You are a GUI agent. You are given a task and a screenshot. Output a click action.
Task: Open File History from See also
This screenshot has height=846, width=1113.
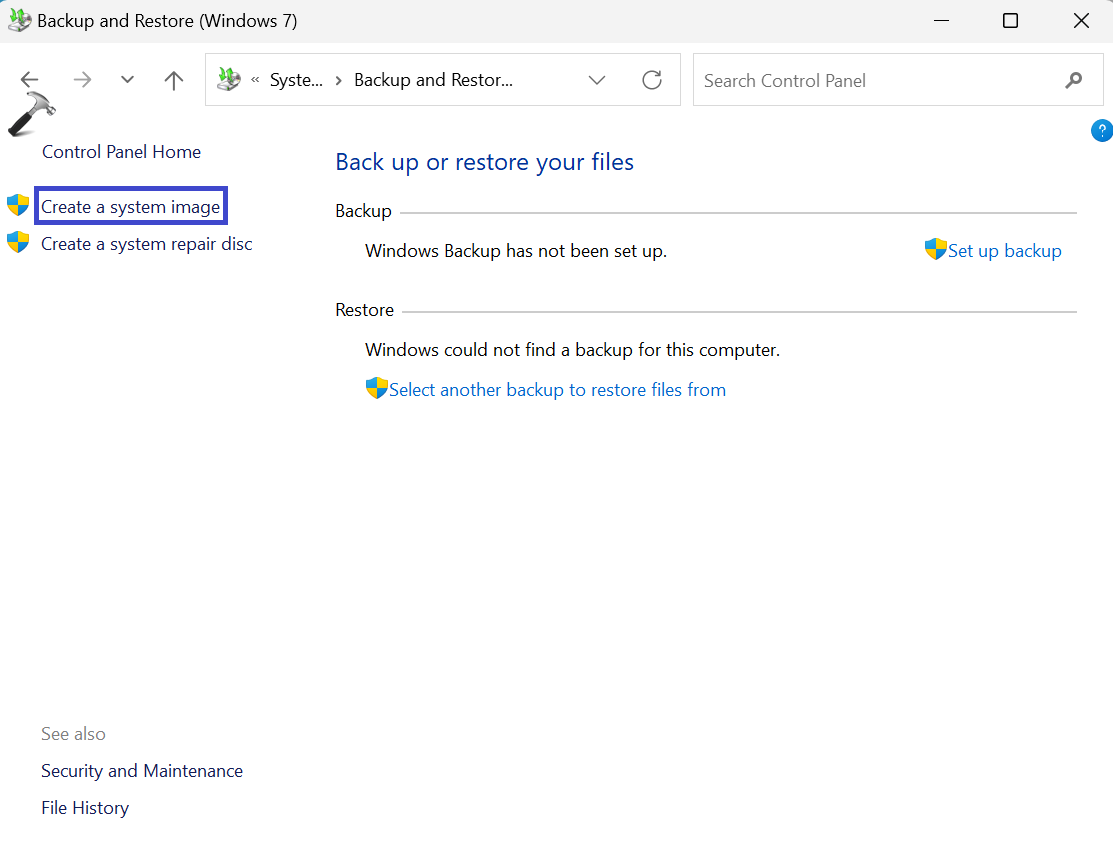[x=84, y=807]
